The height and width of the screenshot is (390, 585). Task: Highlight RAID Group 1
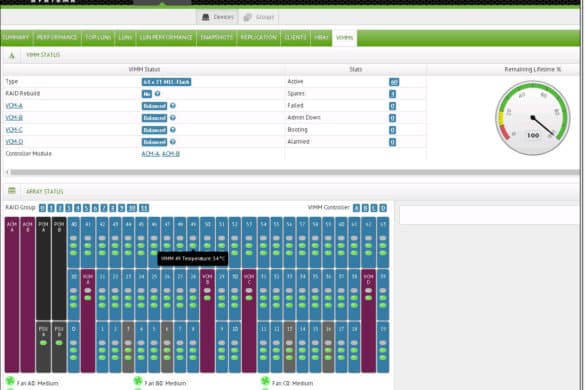pyautogui.click(x=51, y=208)
